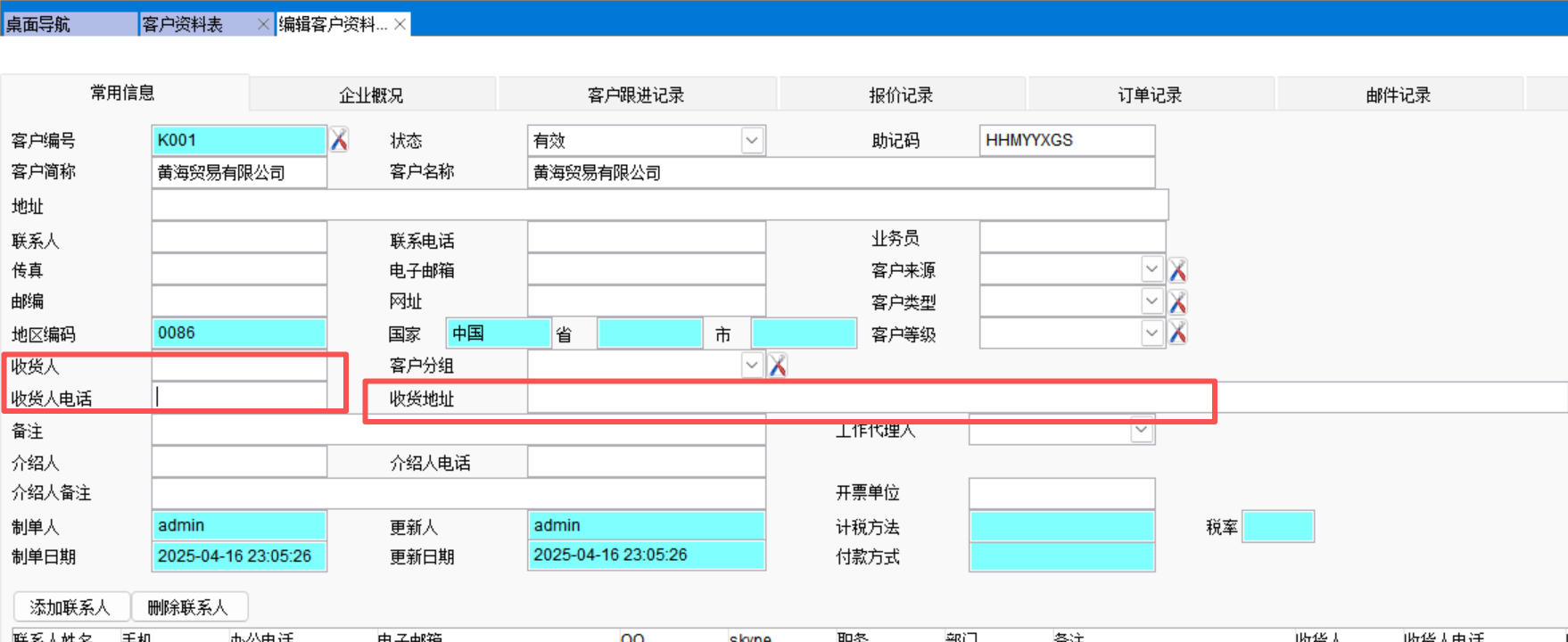Open the 客户分组 dropdown
The image size is (1568, 642).
pos(752,366)
